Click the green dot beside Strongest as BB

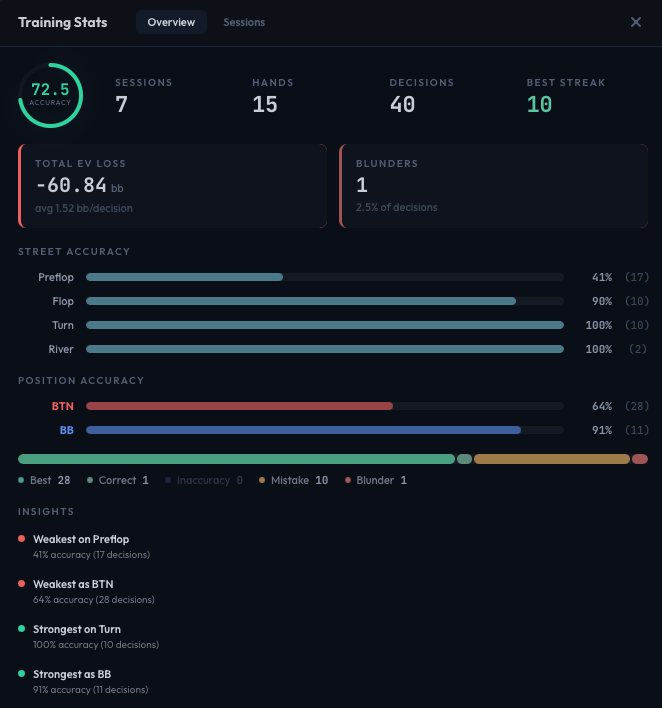pos(22,674)
